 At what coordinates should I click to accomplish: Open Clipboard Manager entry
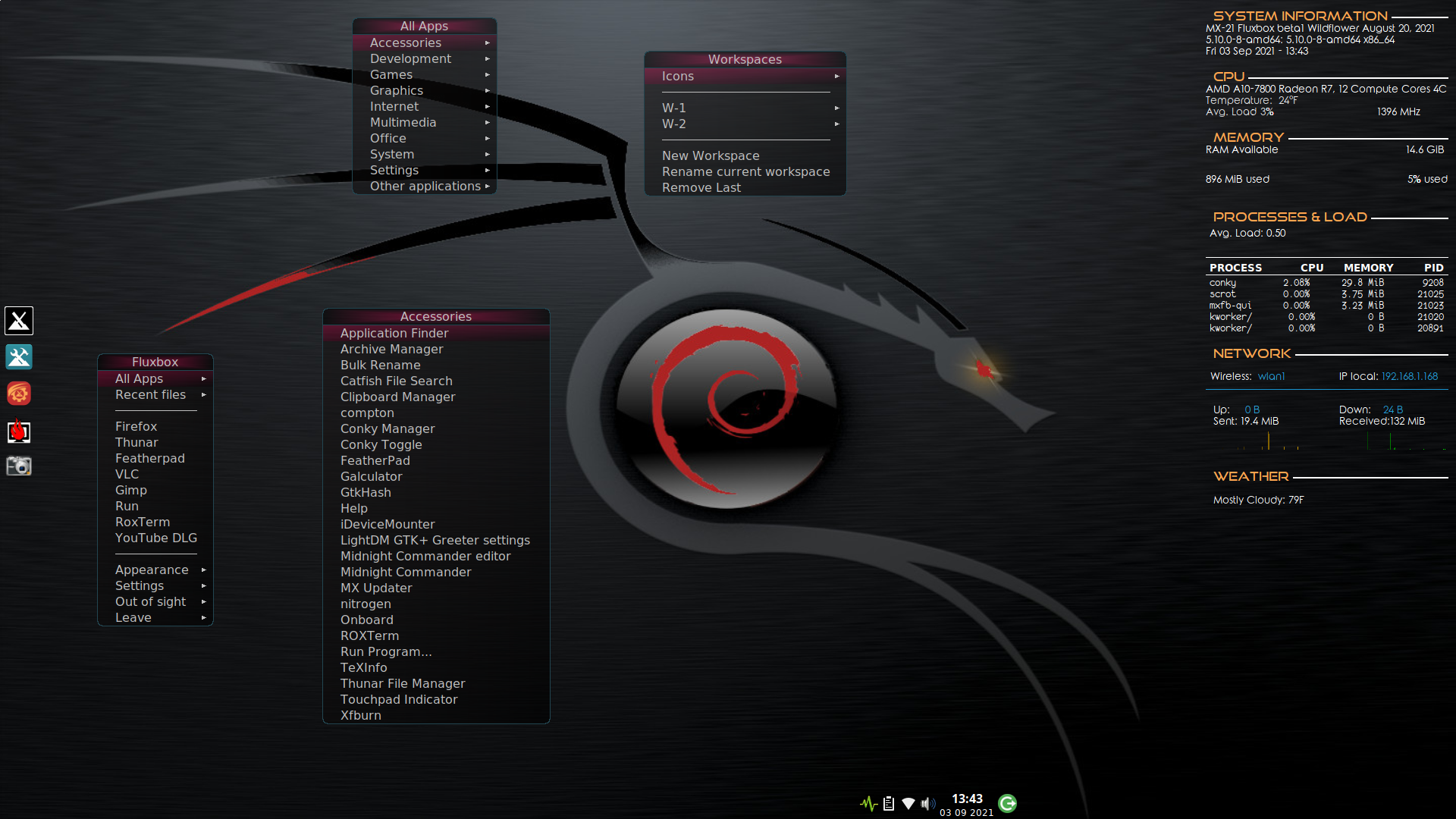(436, 397)
